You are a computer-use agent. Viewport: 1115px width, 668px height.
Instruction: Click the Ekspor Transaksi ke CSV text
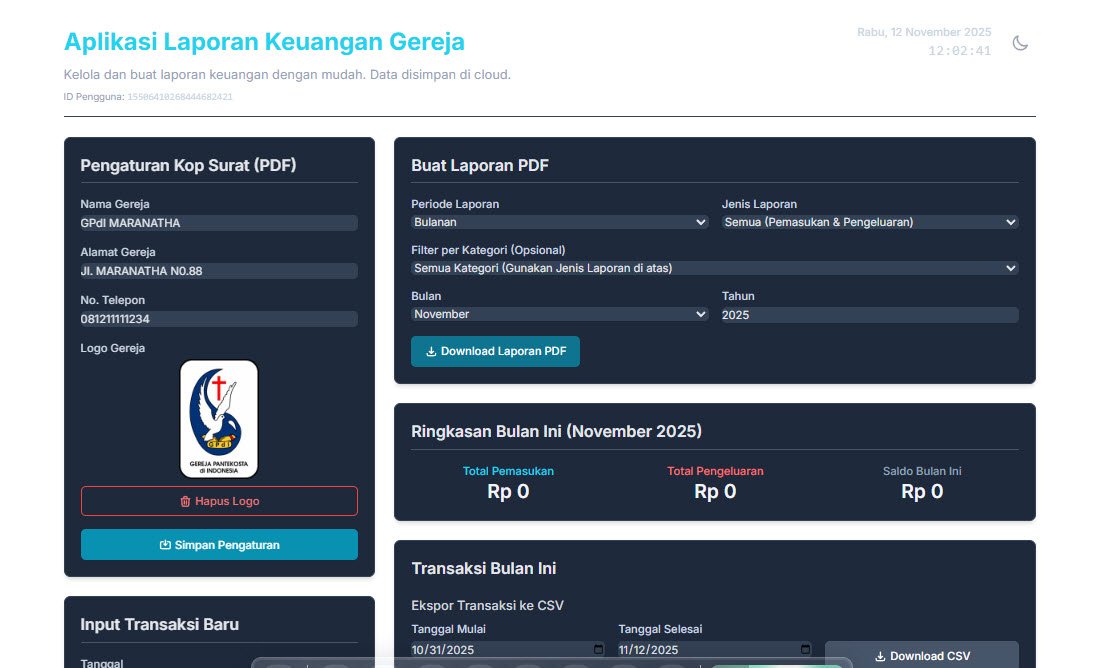point(487,605)
